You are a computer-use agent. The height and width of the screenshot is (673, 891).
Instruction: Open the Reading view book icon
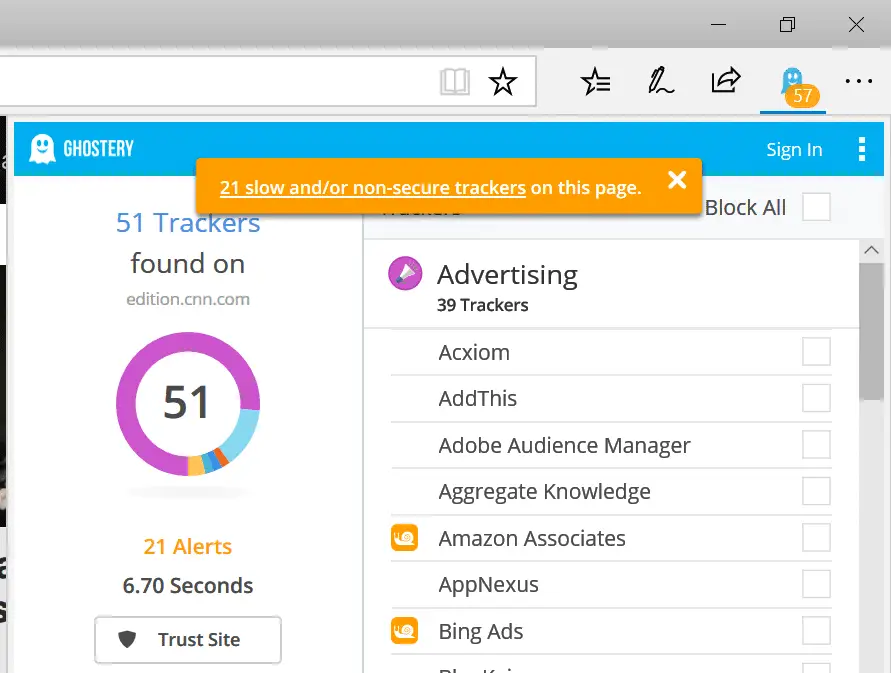pyautogui.click(x=455, y=82)
